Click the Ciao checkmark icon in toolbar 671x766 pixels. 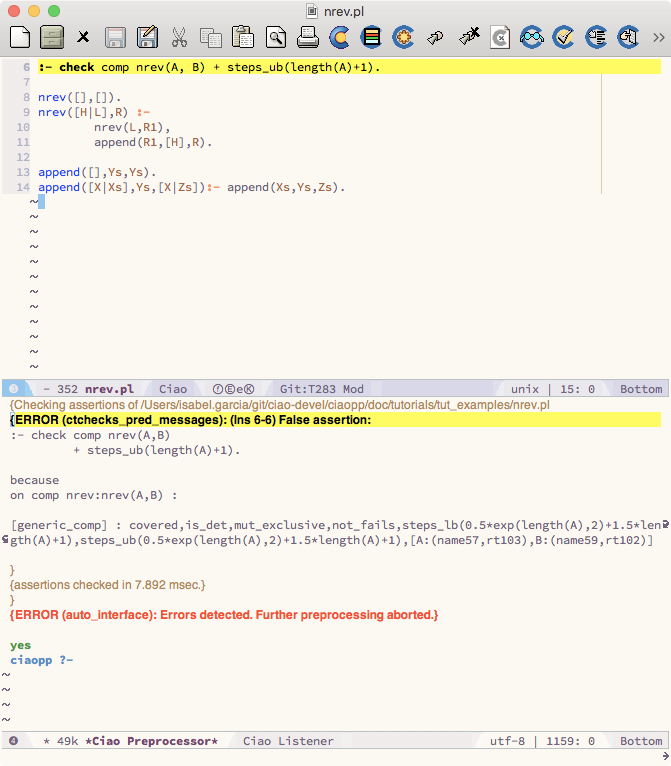point(564,38)
